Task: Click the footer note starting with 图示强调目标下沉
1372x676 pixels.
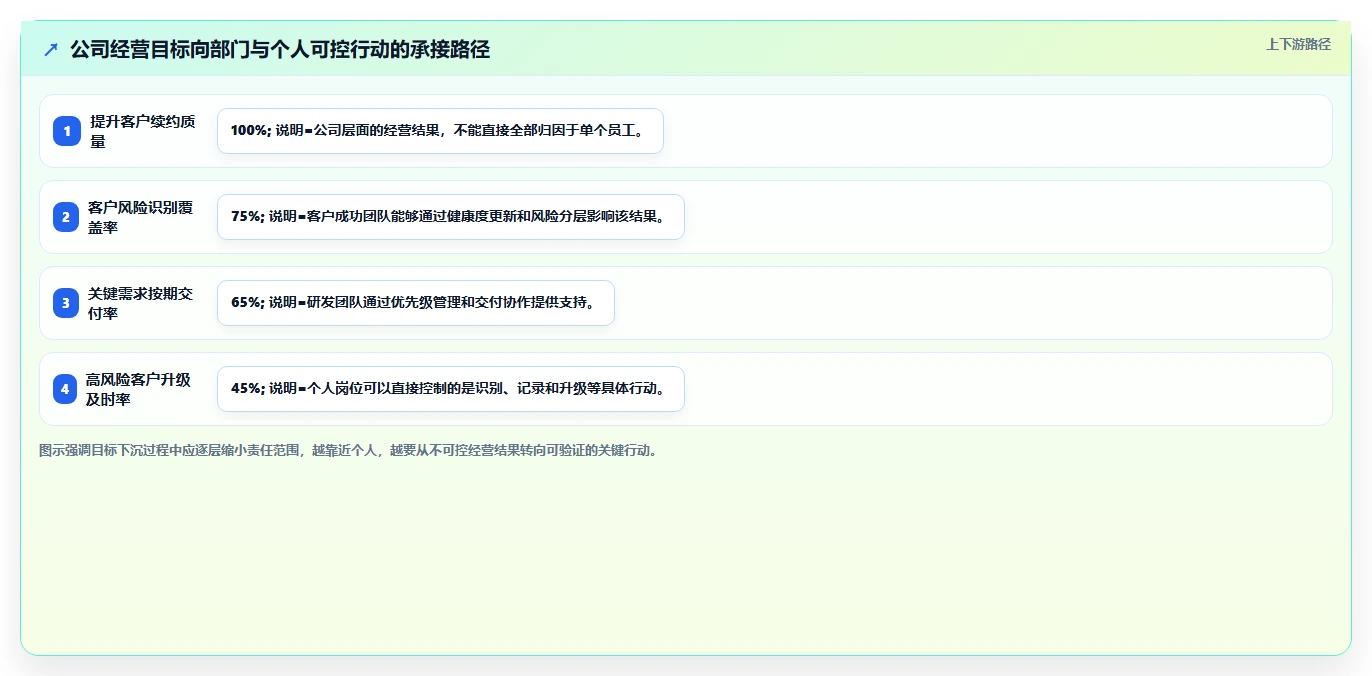Action: click(x=349, y=450)
